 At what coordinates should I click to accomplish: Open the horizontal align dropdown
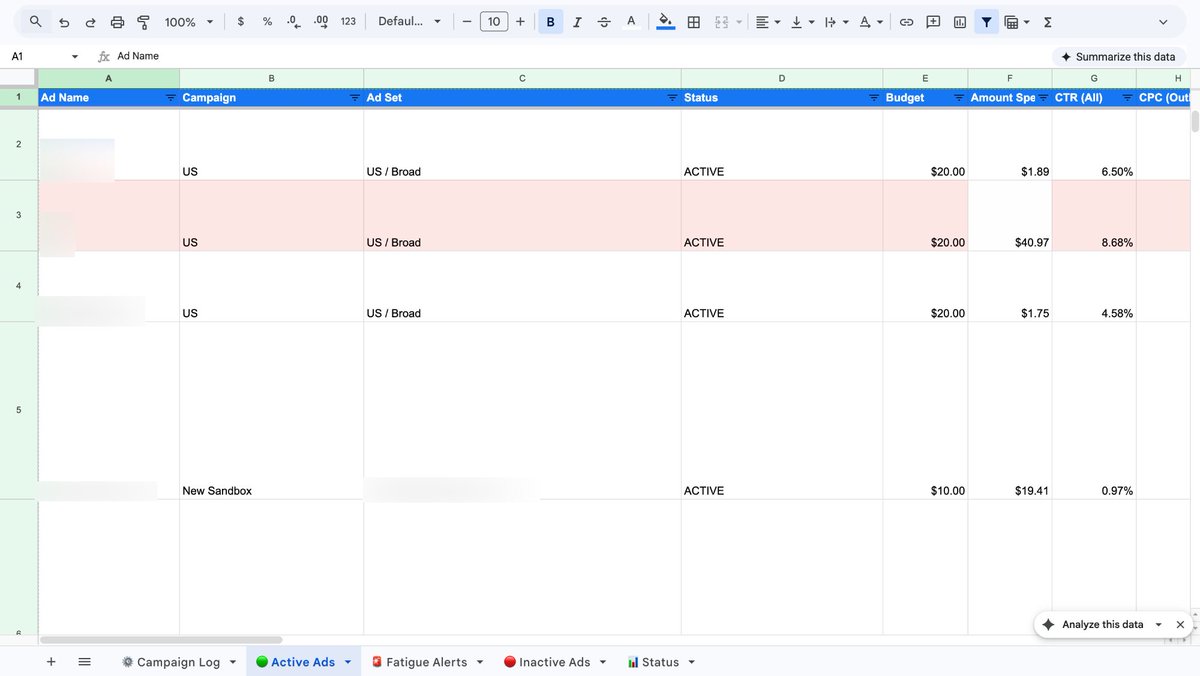click(x=768, y=21)
